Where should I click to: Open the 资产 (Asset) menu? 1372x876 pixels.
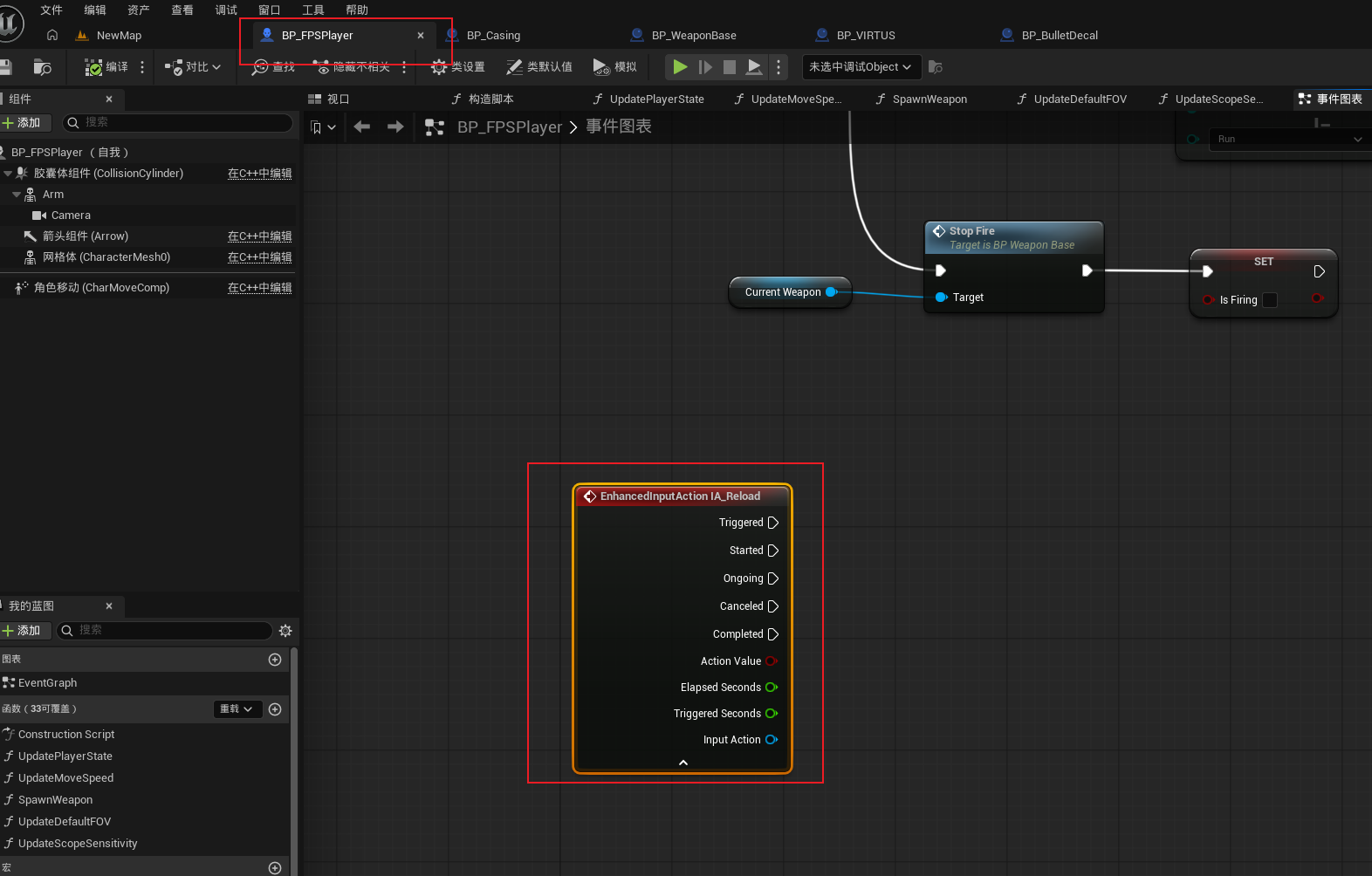tap(139, 10)
